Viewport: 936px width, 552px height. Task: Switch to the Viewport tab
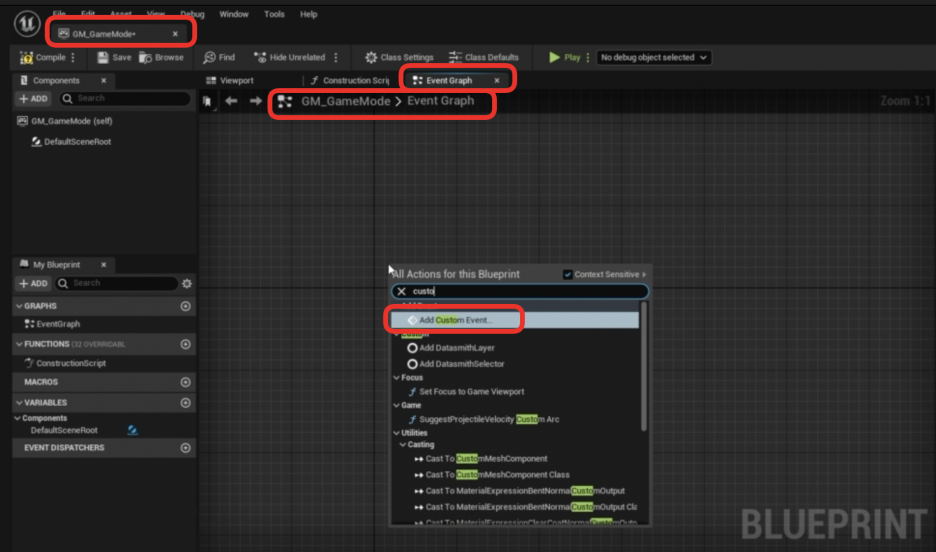pos(230,80)
